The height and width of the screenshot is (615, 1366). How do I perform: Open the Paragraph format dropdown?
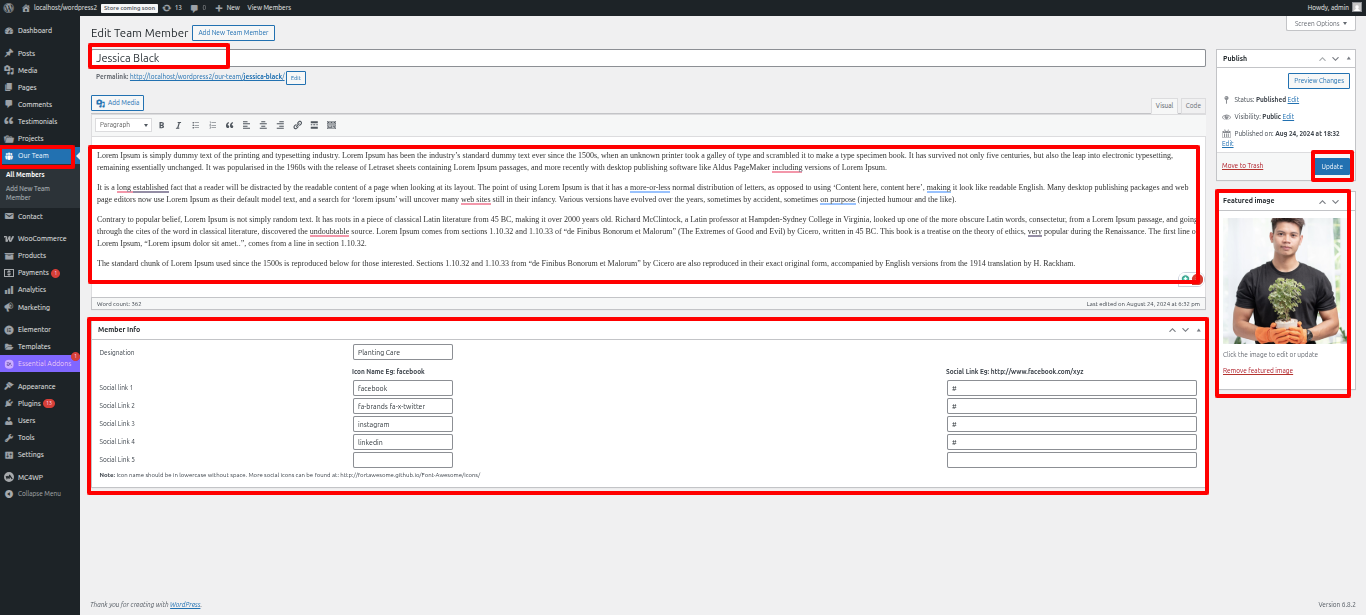tap(124, 125)
